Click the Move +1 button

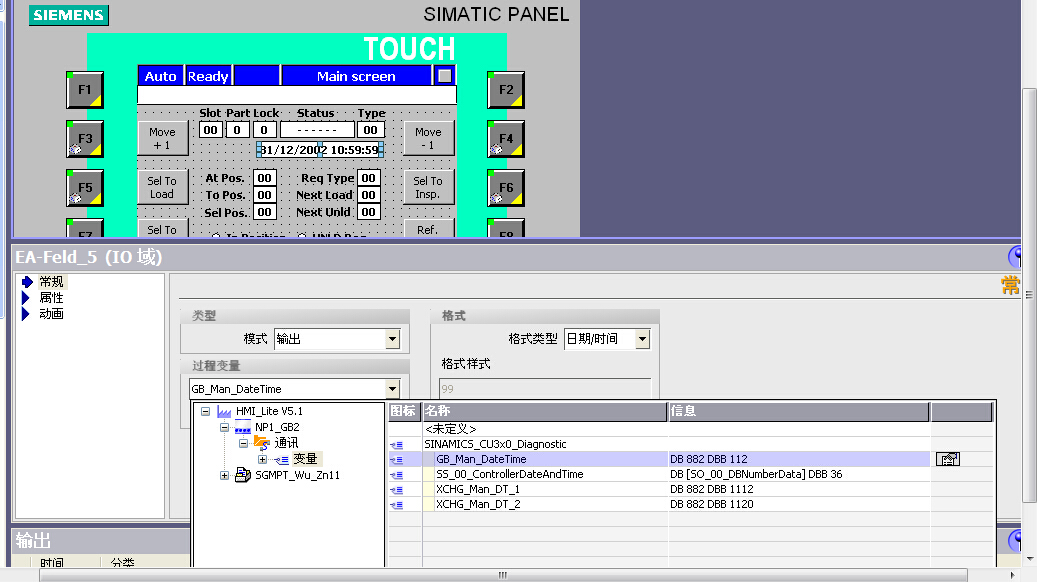coord(162,138)
